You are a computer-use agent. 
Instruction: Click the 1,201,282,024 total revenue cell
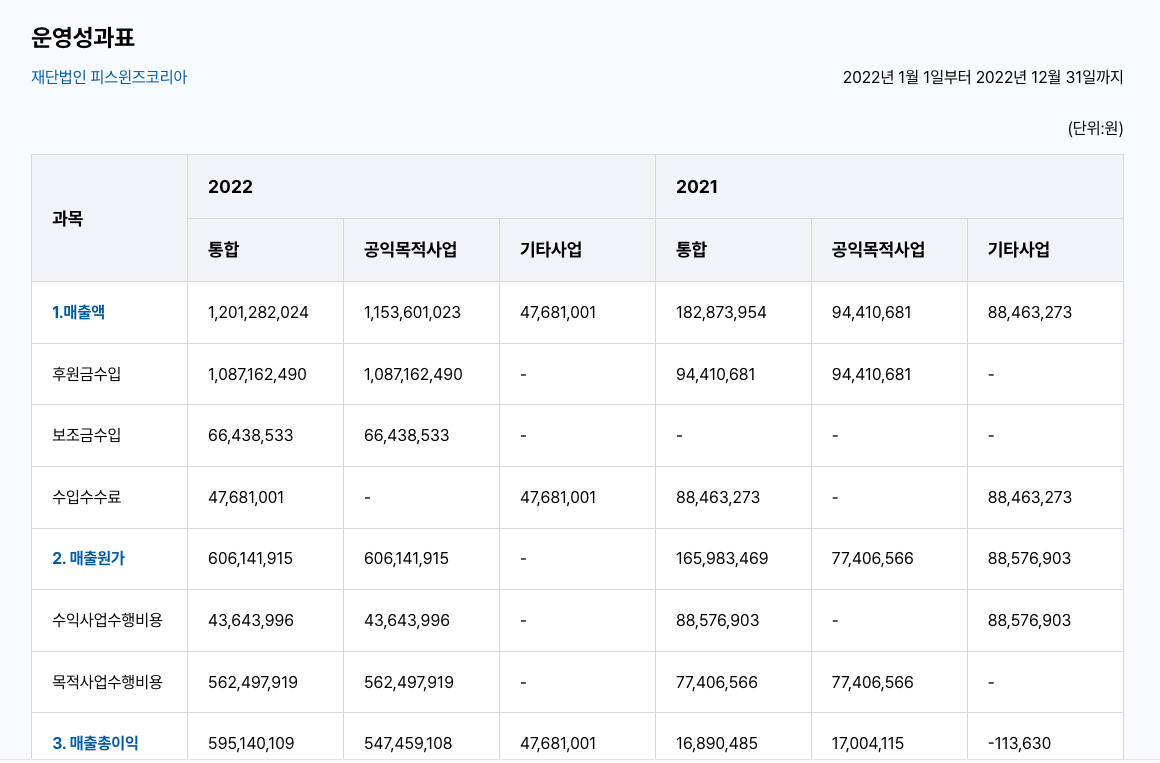pyautogui.click(x=258, y=312)
